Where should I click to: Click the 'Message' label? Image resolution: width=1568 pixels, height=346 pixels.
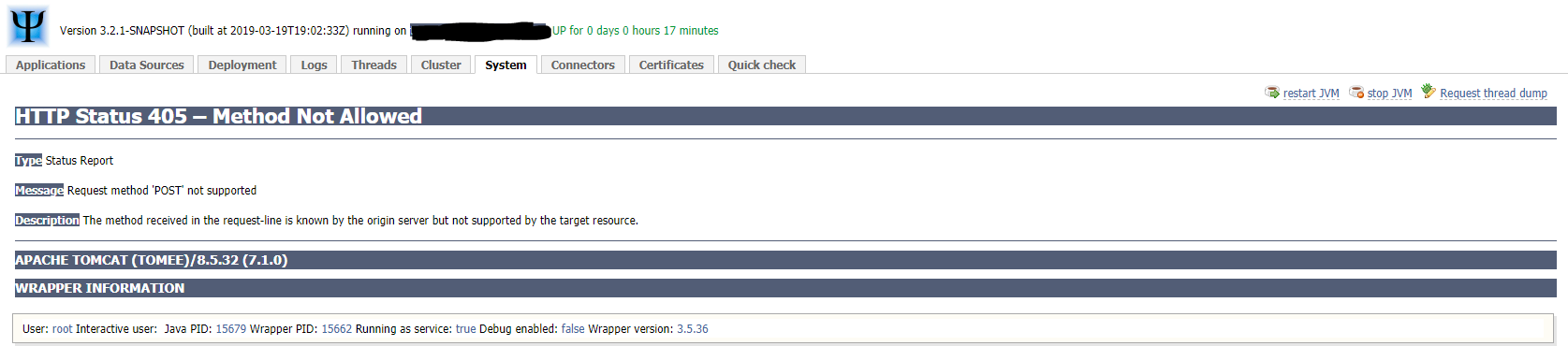[39, 191]
